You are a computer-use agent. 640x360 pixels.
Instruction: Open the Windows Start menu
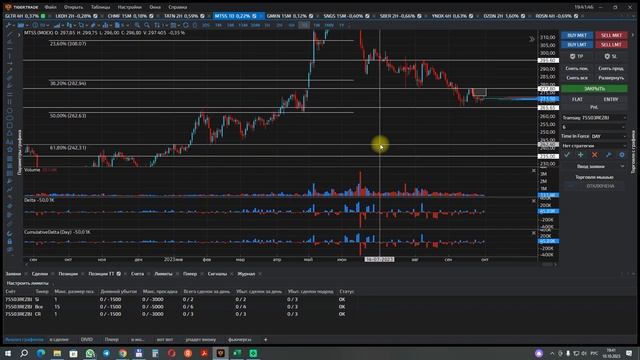point(8,353)
